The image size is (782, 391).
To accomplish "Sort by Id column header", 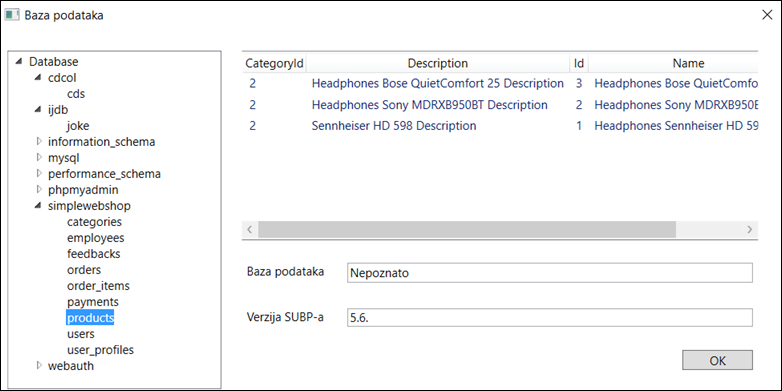I will coord(579,63).
